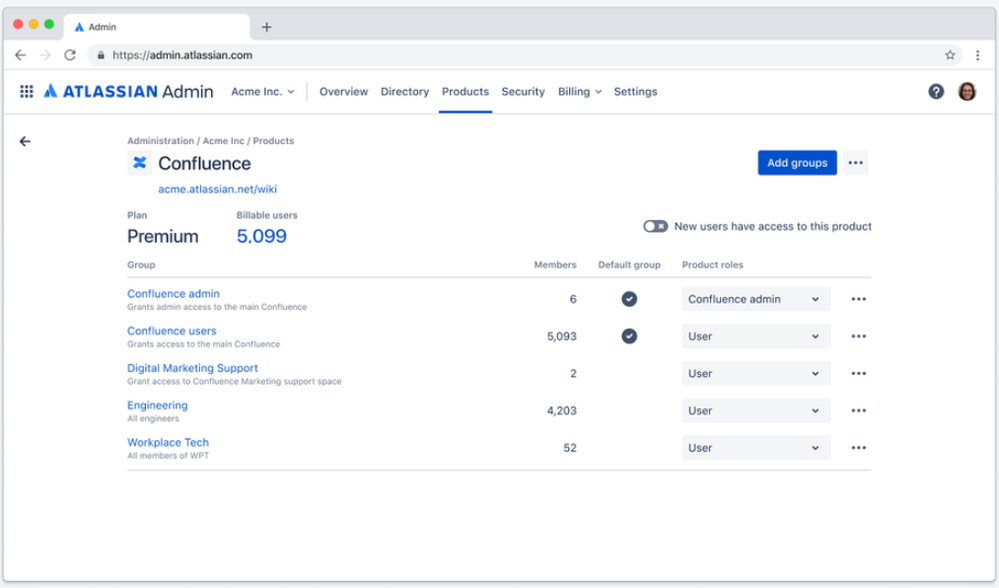Click the Add groups button

pos(797,163)
